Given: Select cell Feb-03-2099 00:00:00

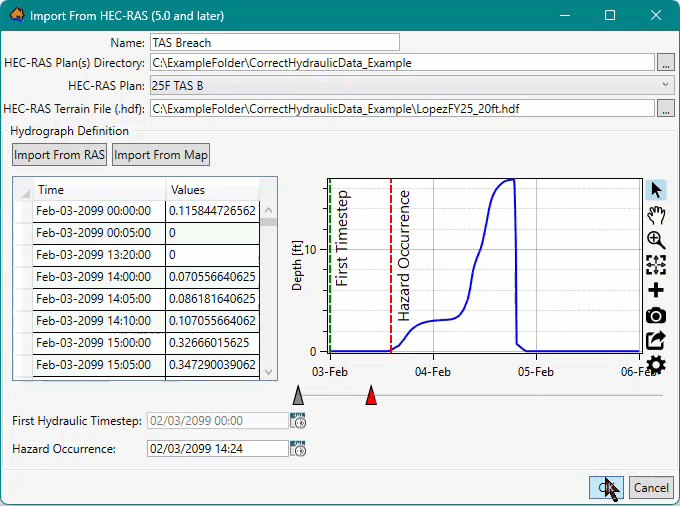Looking at the screenshot, I should coord(99,211).
